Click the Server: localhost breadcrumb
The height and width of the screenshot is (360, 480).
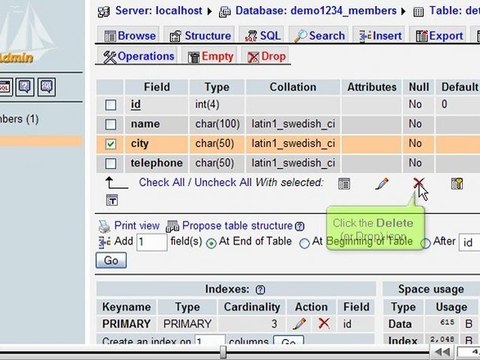point(158,11)
